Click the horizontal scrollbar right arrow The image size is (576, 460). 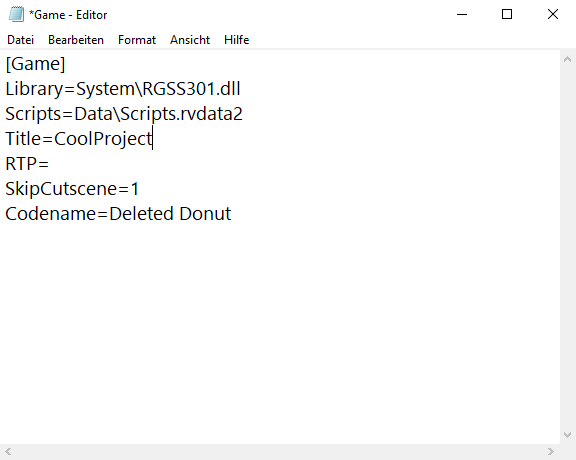pyautogui.click(x=551, y=451)
